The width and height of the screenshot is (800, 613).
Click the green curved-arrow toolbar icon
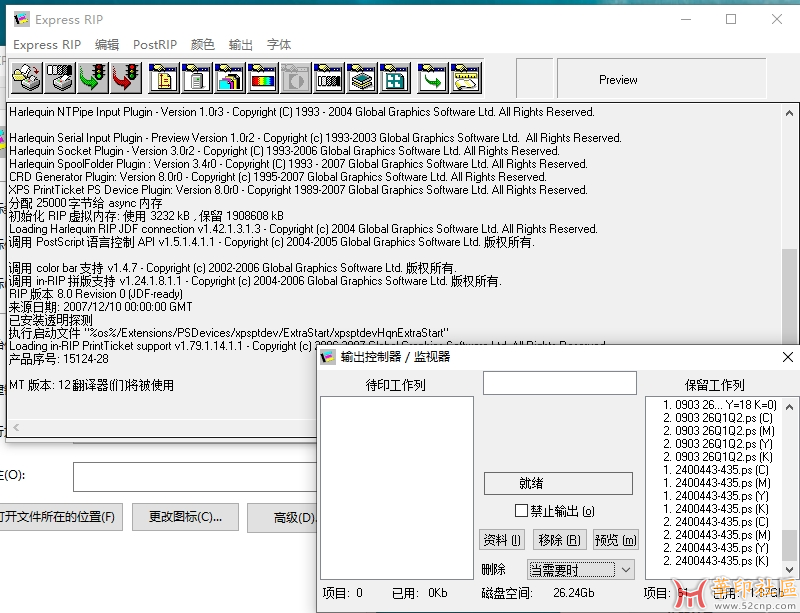pos(432,78)
